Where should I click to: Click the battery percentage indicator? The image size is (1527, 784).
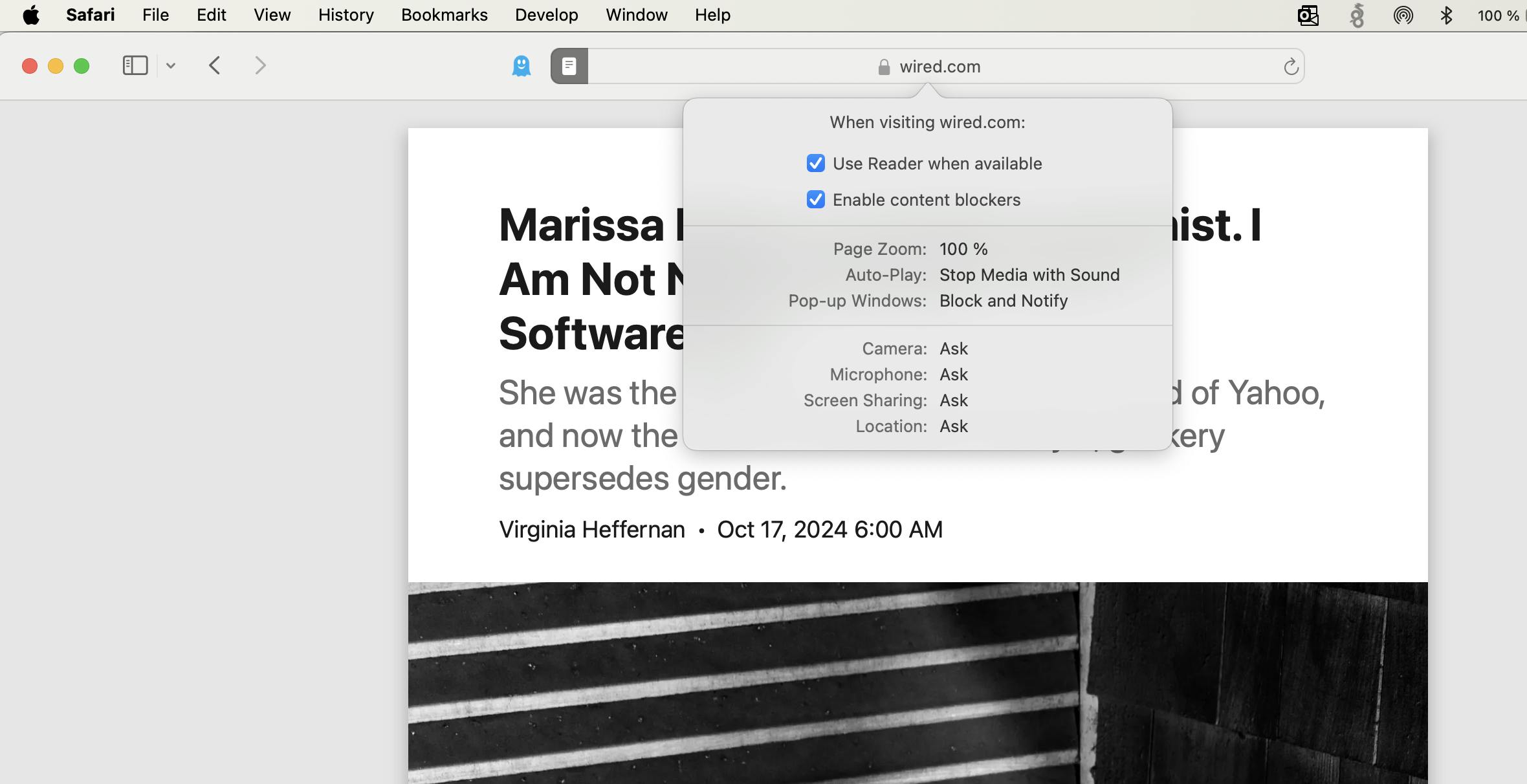1499,14
